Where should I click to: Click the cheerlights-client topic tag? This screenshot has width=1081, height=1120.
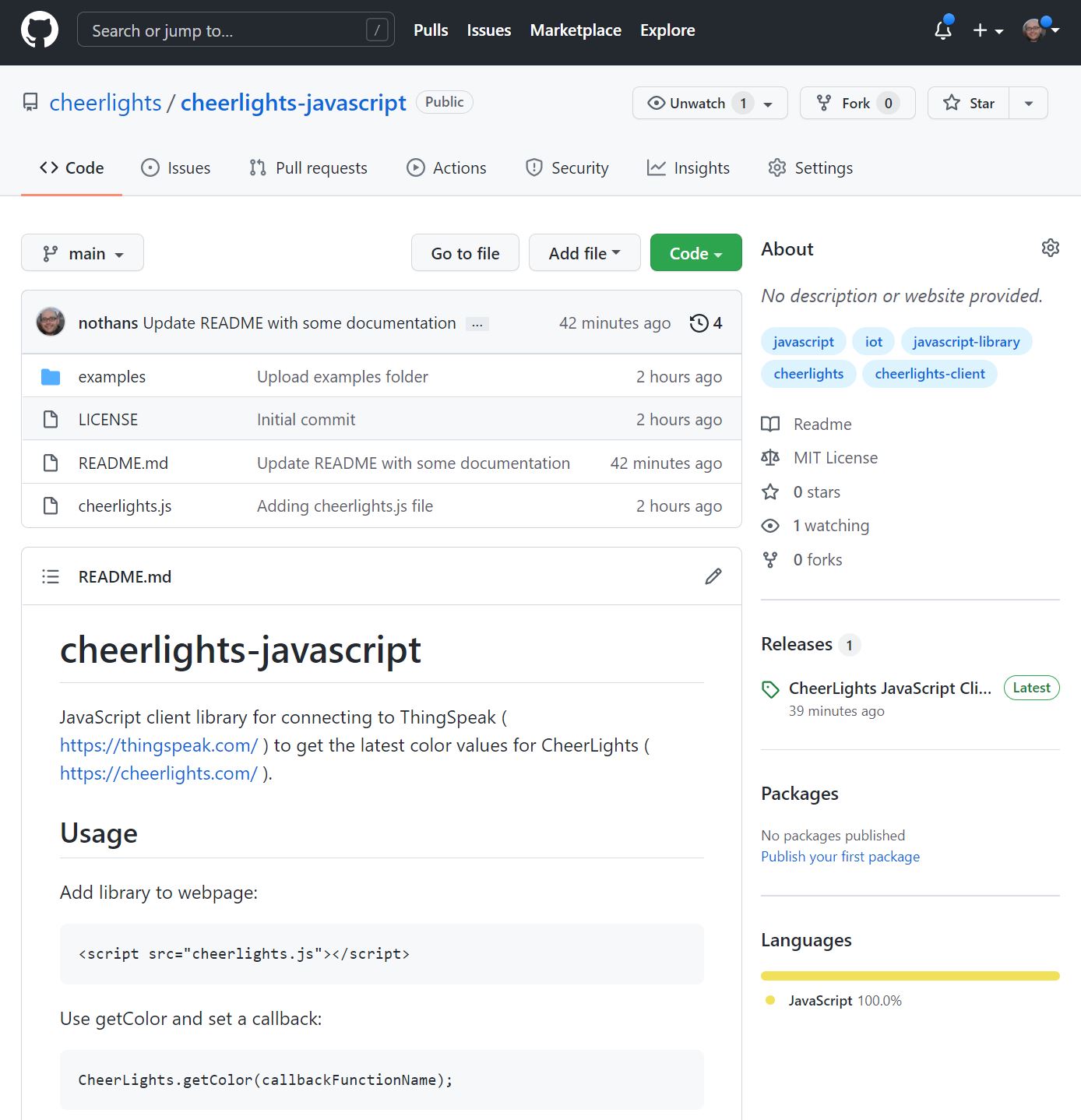[x=930, y=374]
